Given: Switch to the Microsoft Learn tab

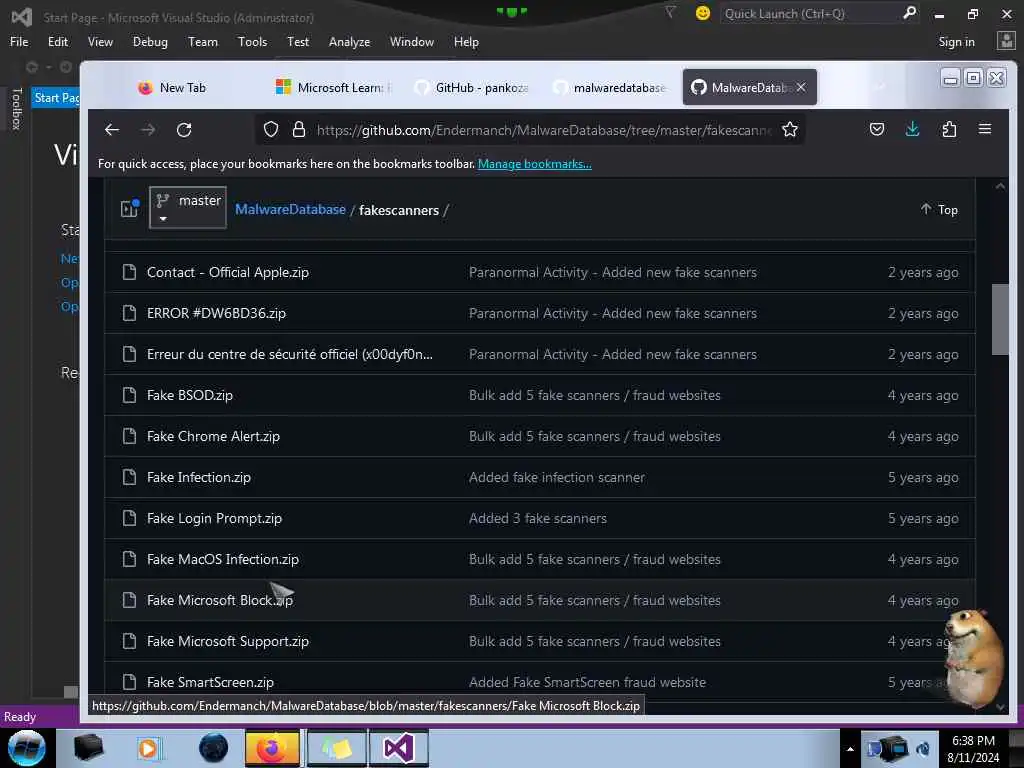Looking at the screenshot, I should click(x=334, y=88).
